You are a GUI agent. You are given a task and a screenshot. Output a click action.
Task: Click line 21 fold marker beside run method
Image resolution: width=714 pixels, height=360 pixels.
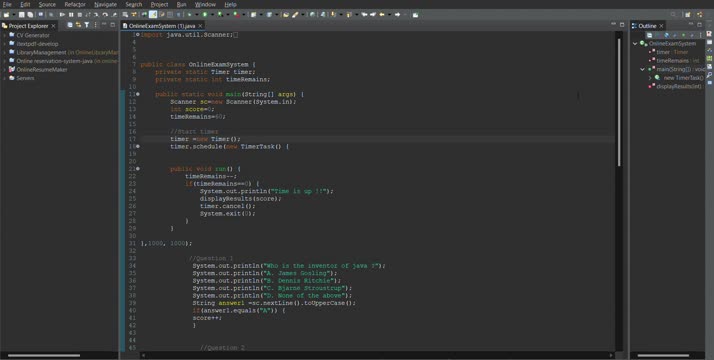138,169
